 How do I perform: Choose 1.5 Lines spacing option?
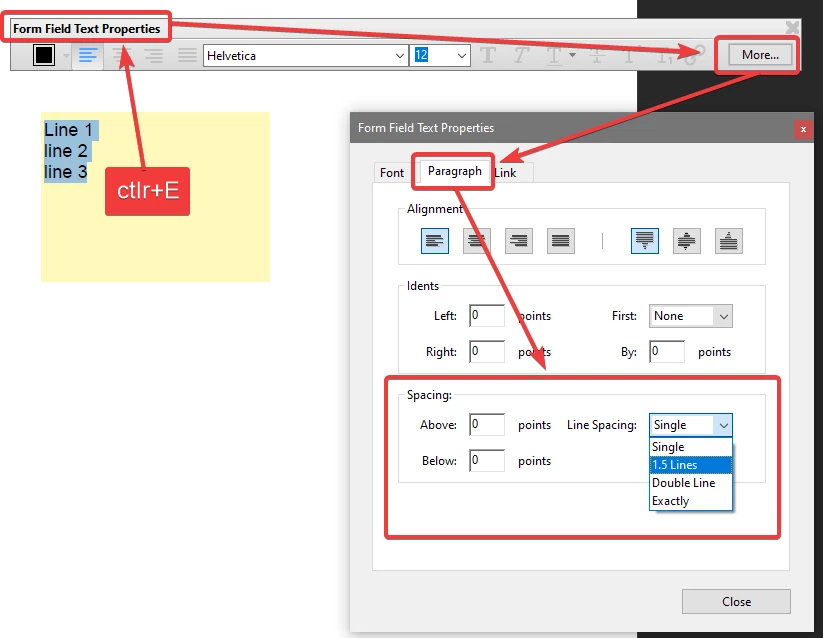coord(690,465)
